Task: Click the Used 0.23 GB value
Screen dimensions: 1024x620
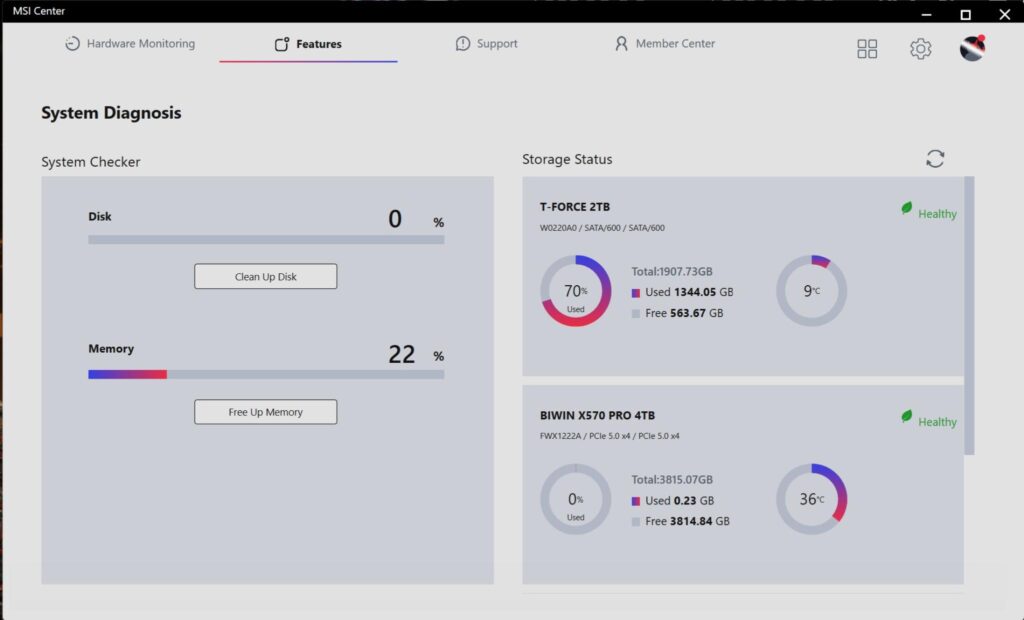Action: point(679,500)
